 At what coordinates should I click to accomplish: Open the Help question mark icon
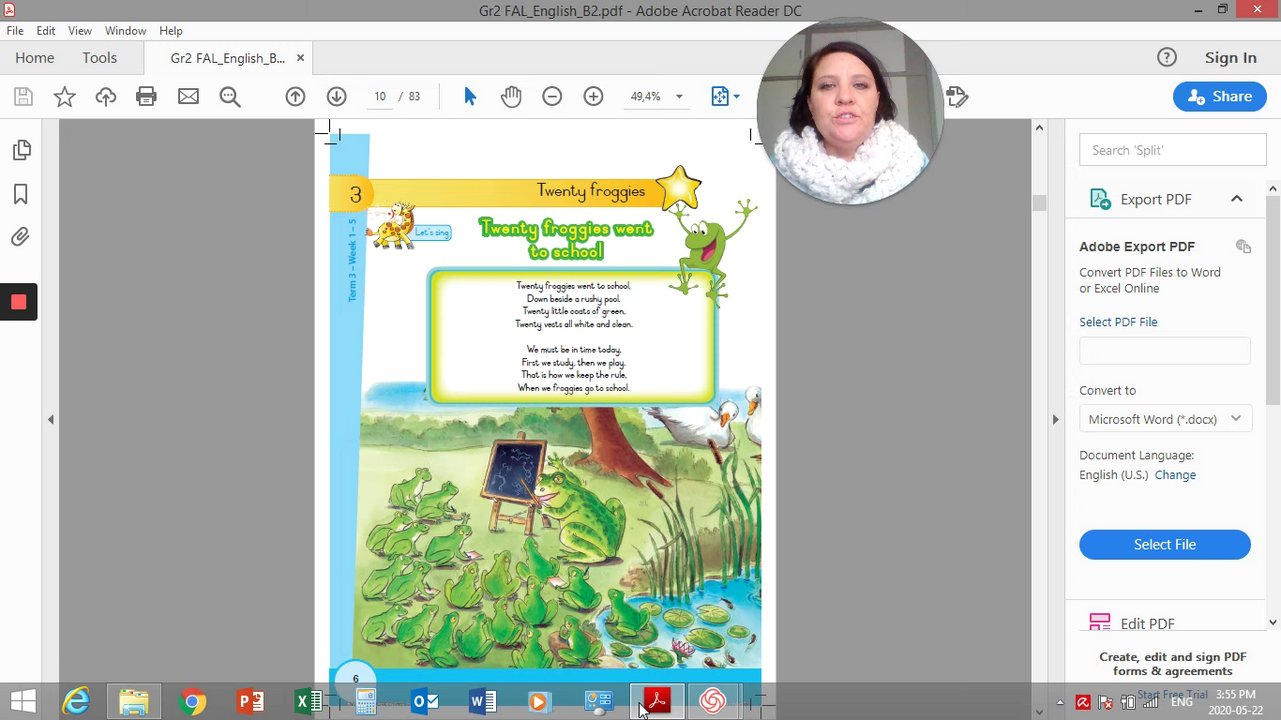tap(1167, 58)
